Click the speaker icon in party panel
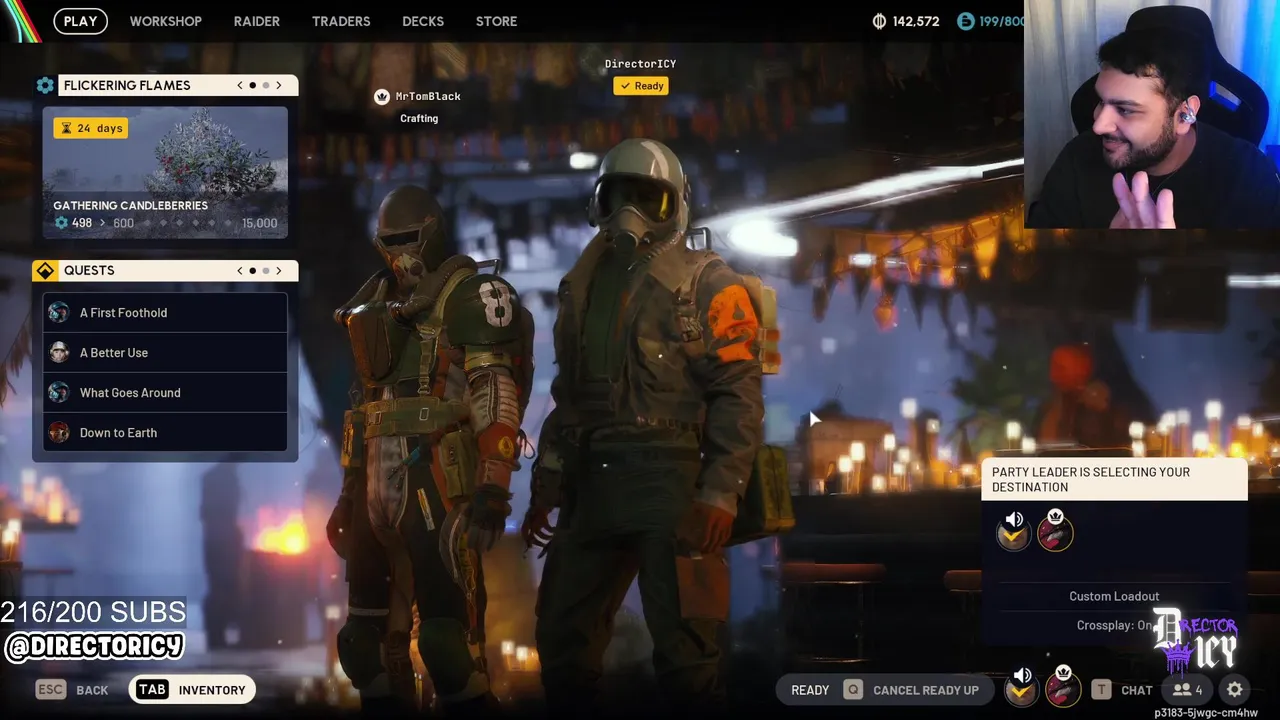This screenshot has height=720, width=1280. [x=1014, y=519]
